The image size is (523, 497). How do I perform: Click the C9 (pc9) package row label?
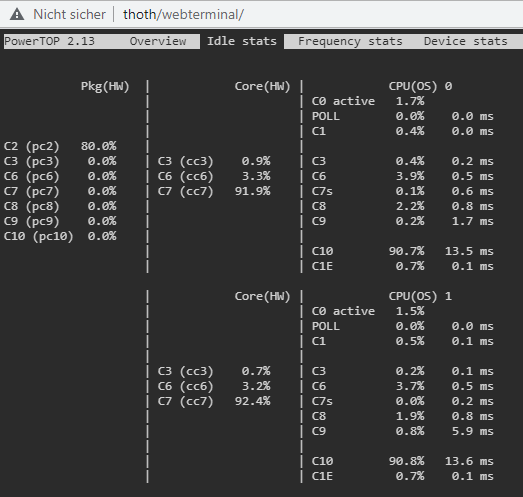click(x=32, y=221)
